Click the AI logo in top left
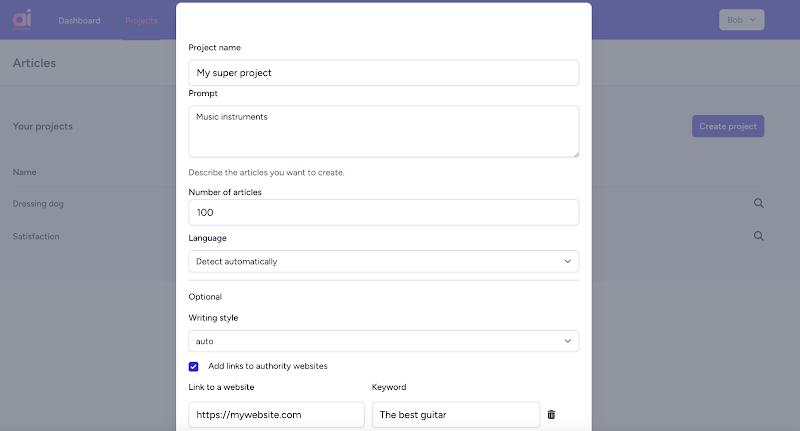800x431 pixels. click(x=22, y=20)
